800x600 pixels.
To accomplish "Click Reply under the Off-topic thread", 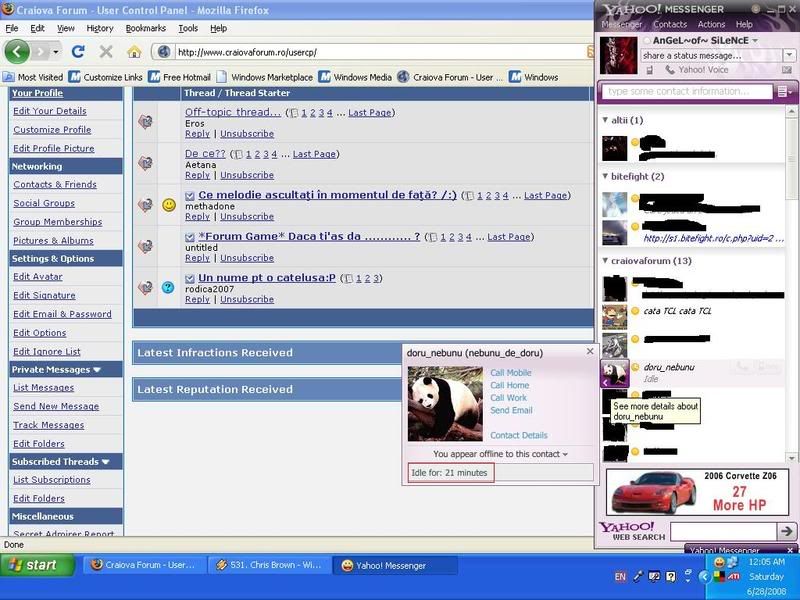I will pos(197,134).
